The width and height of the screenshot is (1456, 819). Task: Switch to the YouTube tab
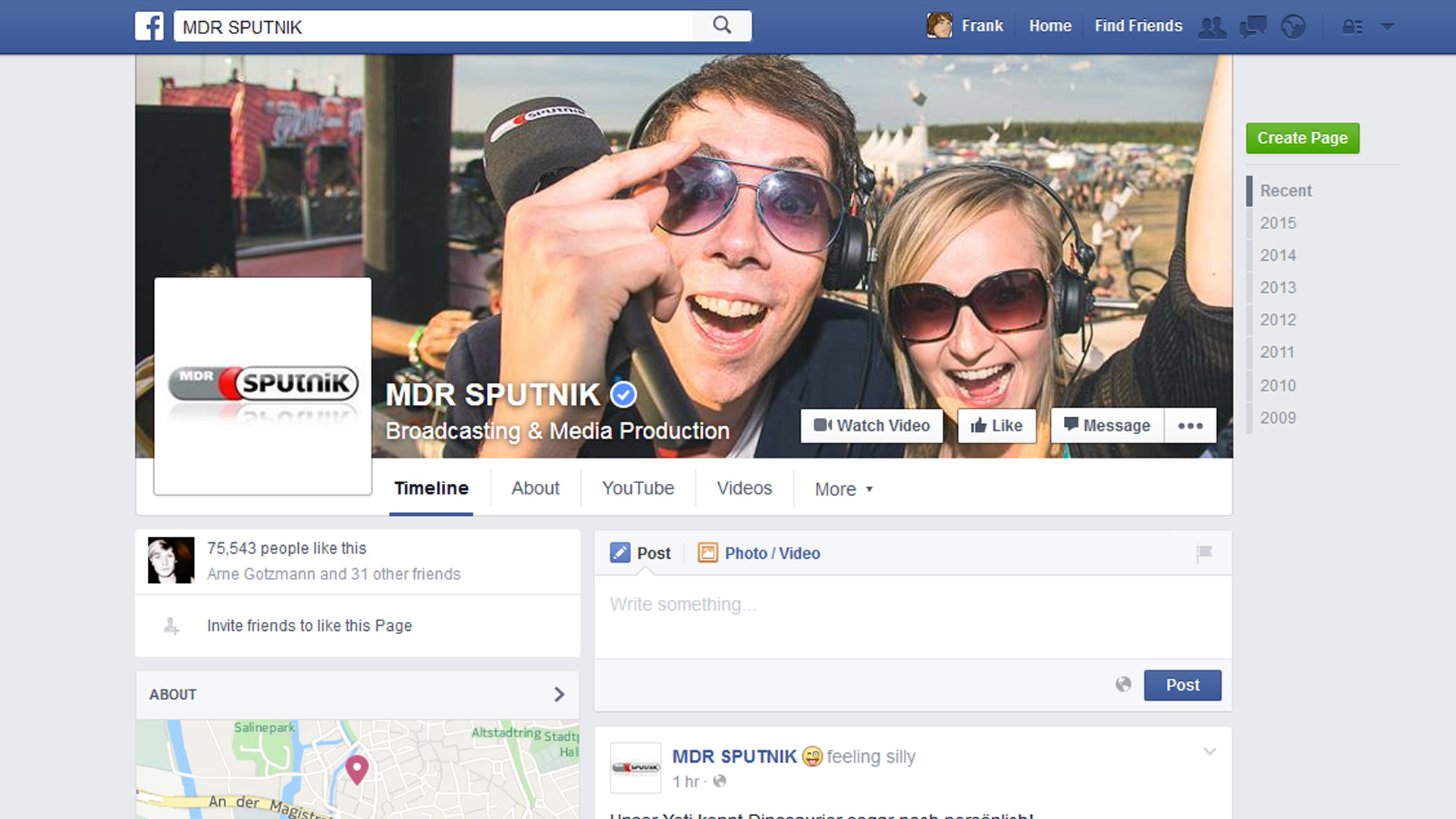tap(638, 488)
